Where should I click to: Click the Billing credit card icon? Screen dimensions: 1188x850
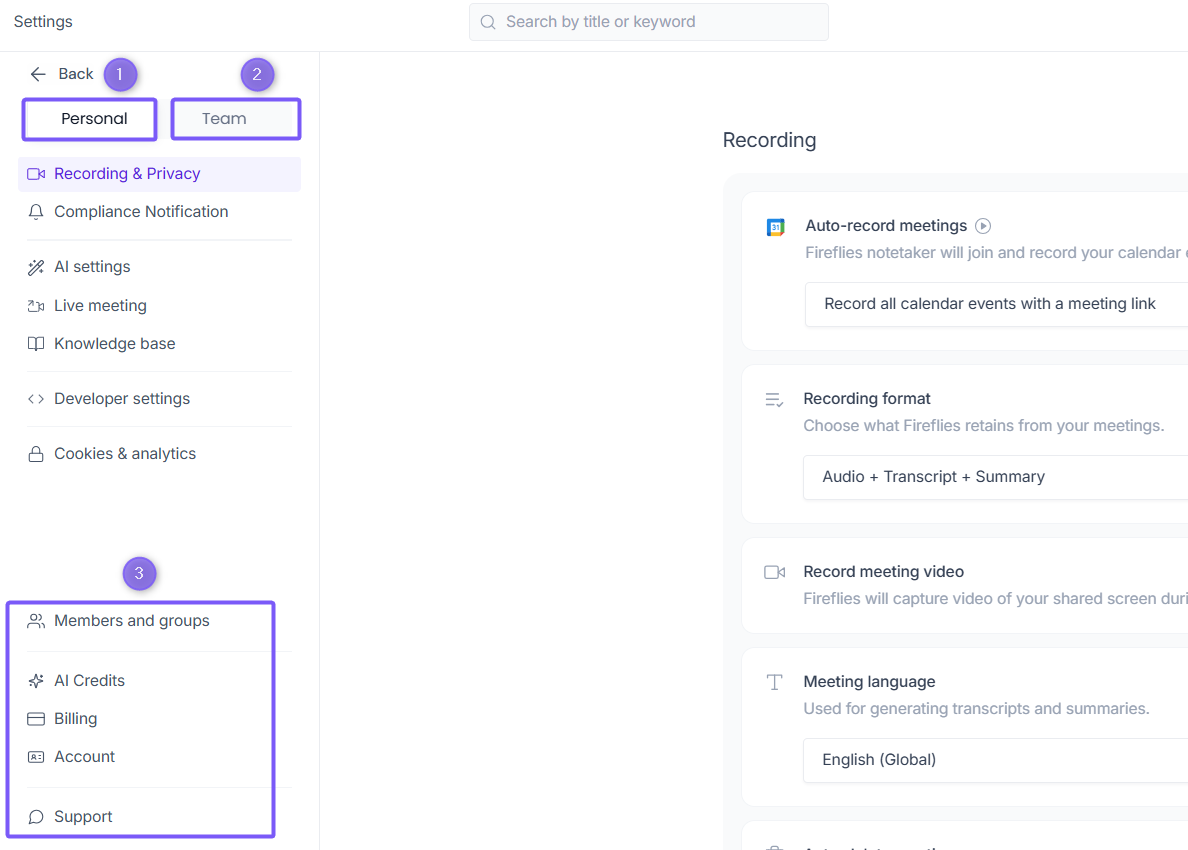36,719
